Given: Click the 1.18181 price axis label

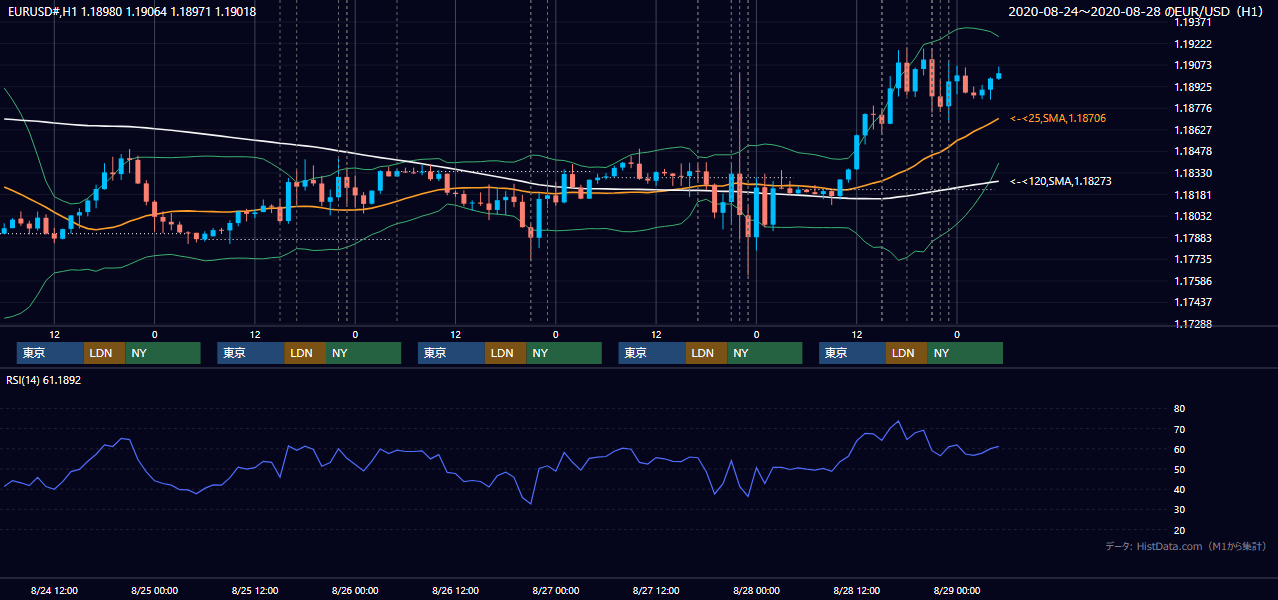Looking at the screenshot, I should point(1194,195).
